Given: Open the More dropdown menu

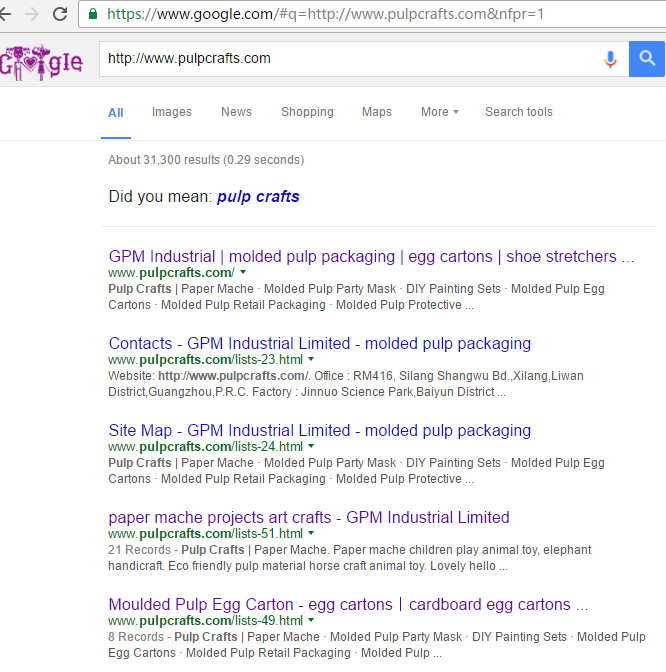Looking at the screenshot, I should (x=440, y=112).
